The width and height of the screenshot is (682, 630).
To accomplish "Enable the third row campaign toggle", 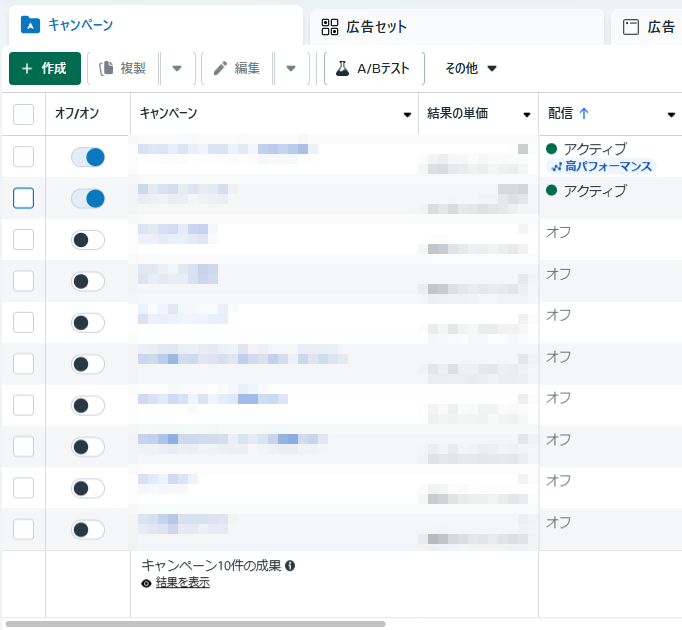I will click(88, 240).
